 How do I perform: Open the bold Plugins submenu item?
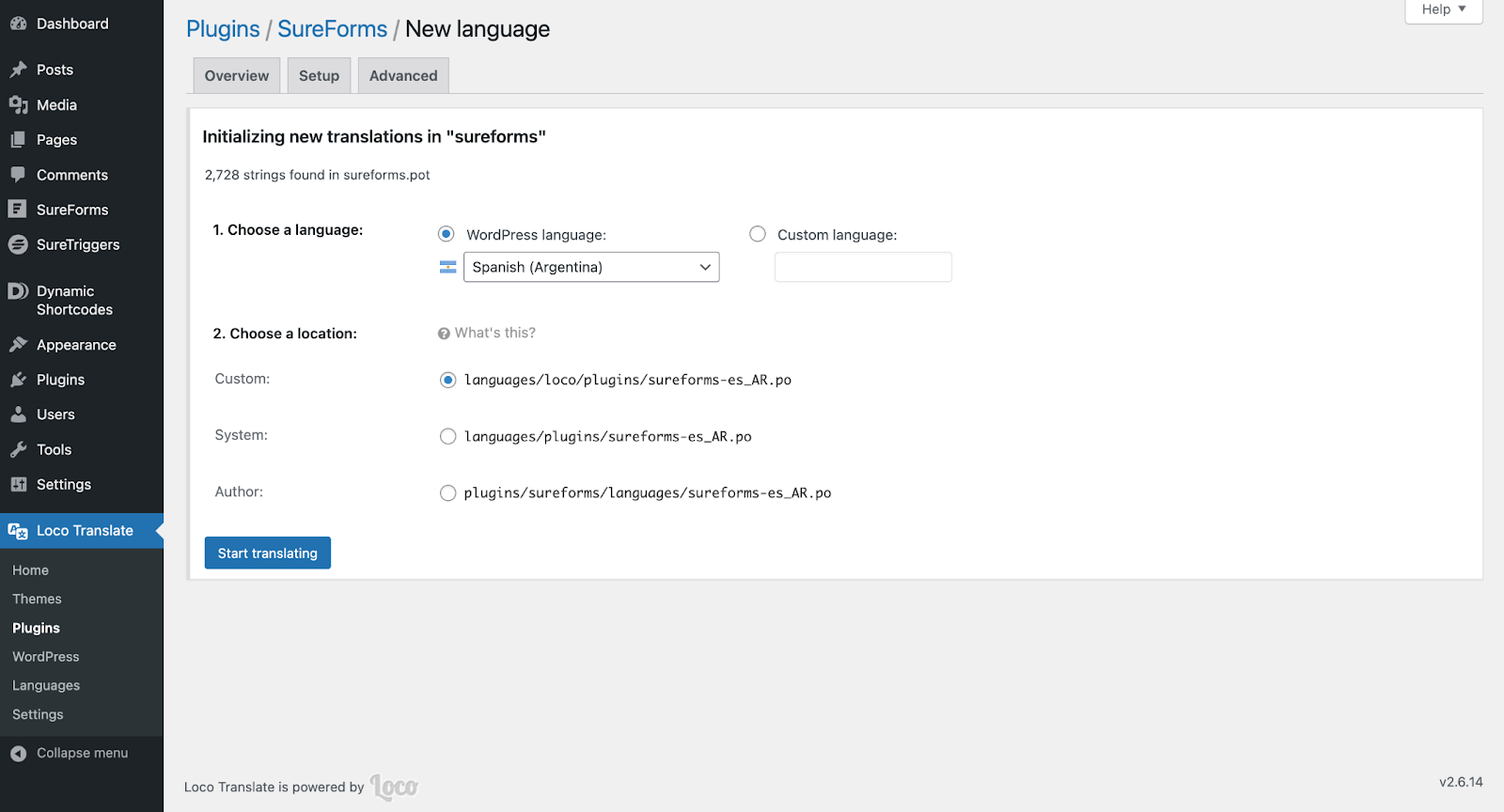click(36, 628)
